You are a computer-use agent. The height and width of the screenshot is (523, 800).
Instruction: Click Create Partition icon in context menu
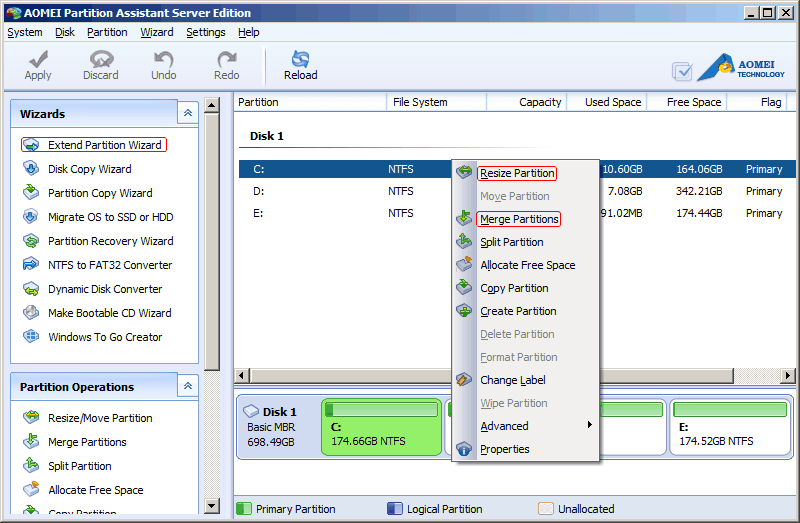click(x=464, y=311)
